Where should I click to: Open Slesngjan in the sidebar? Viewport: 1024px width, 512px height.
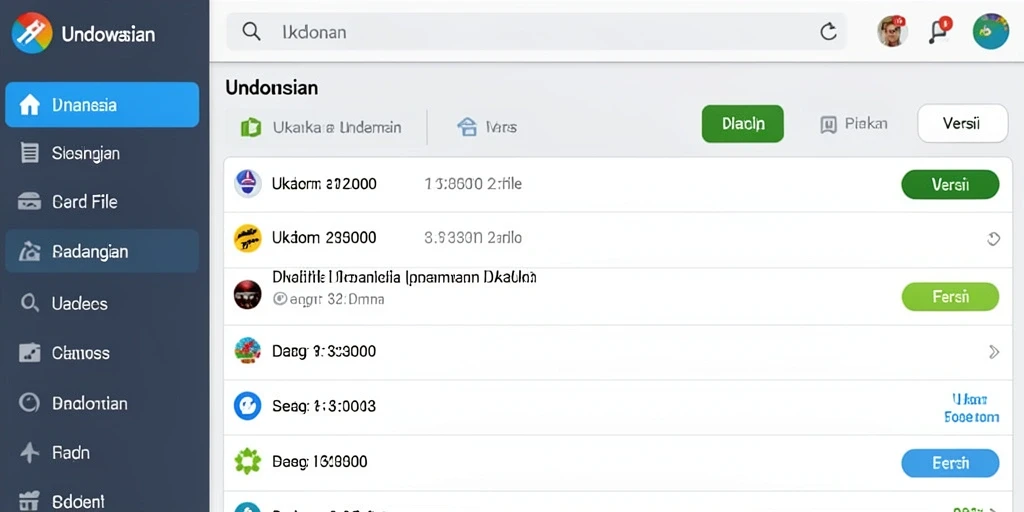[x=102, y=153]
